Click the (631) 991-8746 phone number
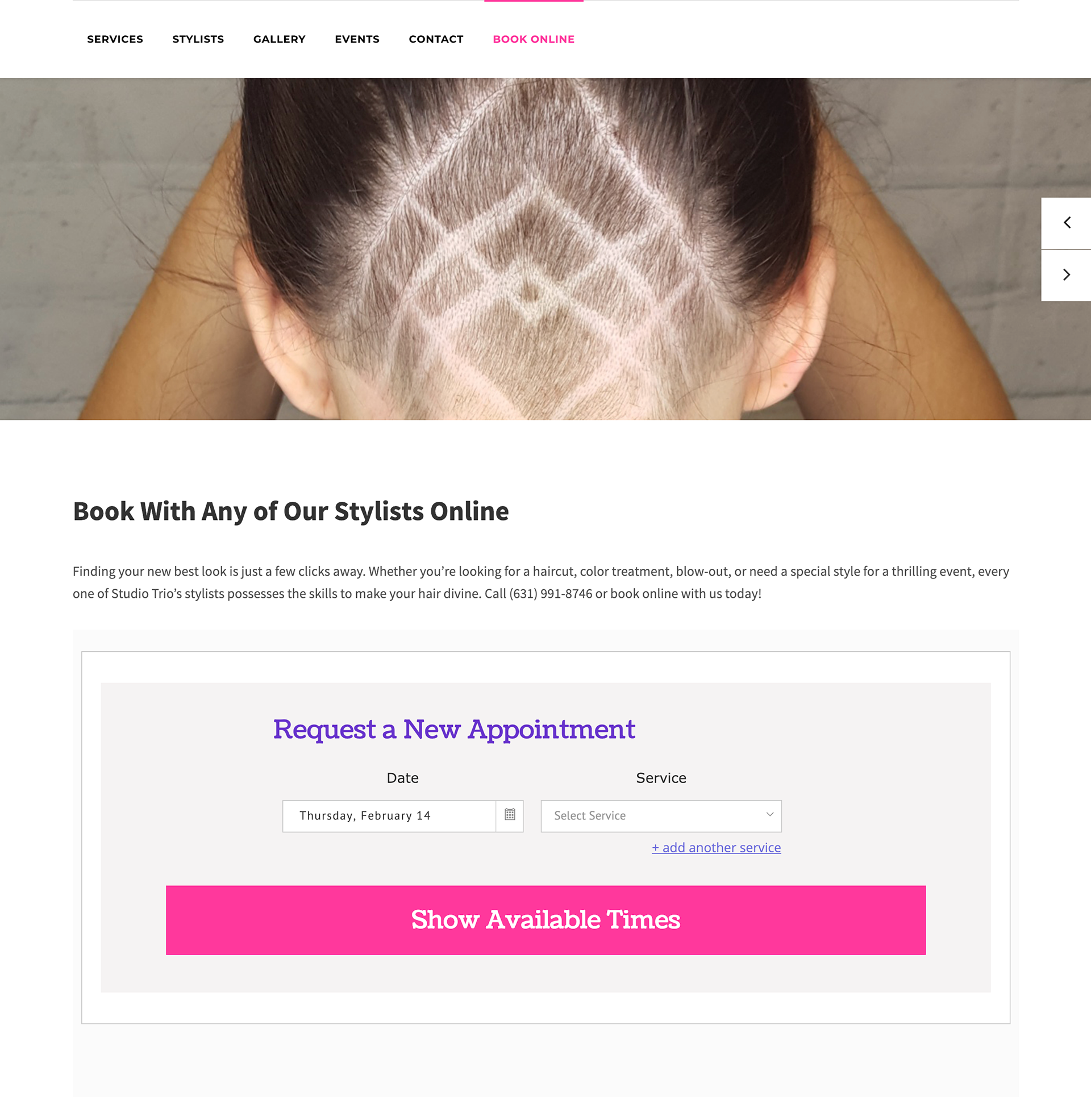This screenshot has width=1091, height=1120. point(551,593)
